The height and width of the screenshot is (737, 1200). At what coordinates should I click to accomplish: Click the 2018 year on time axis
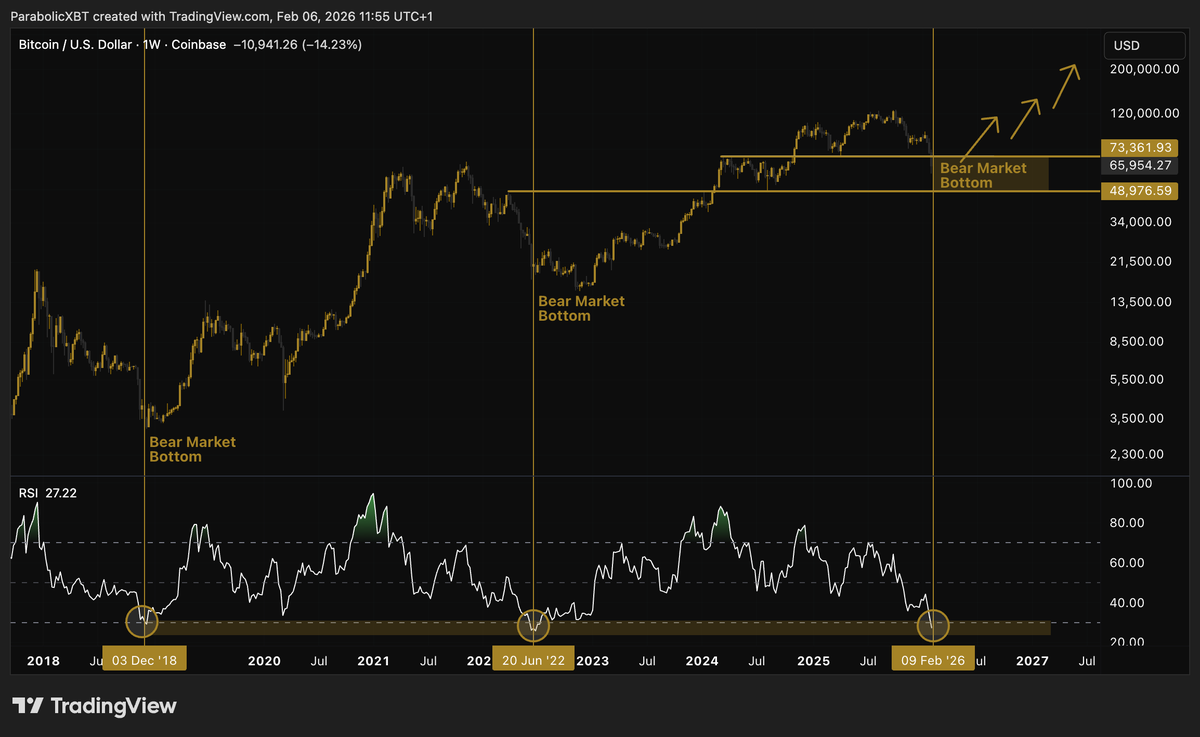pos(43,661)
